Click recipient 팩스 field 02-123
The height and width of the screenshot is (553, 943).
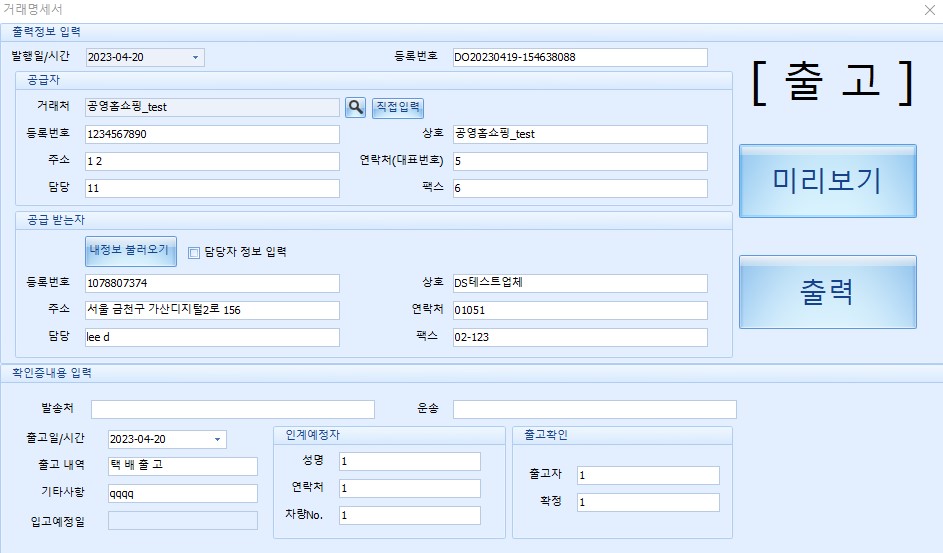(x=580, y=338)
